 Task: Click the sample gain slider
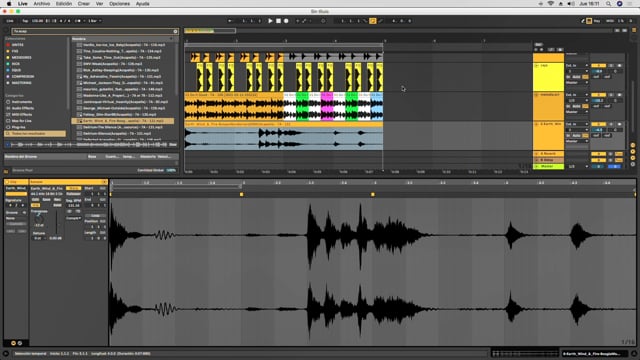[57, 222]
